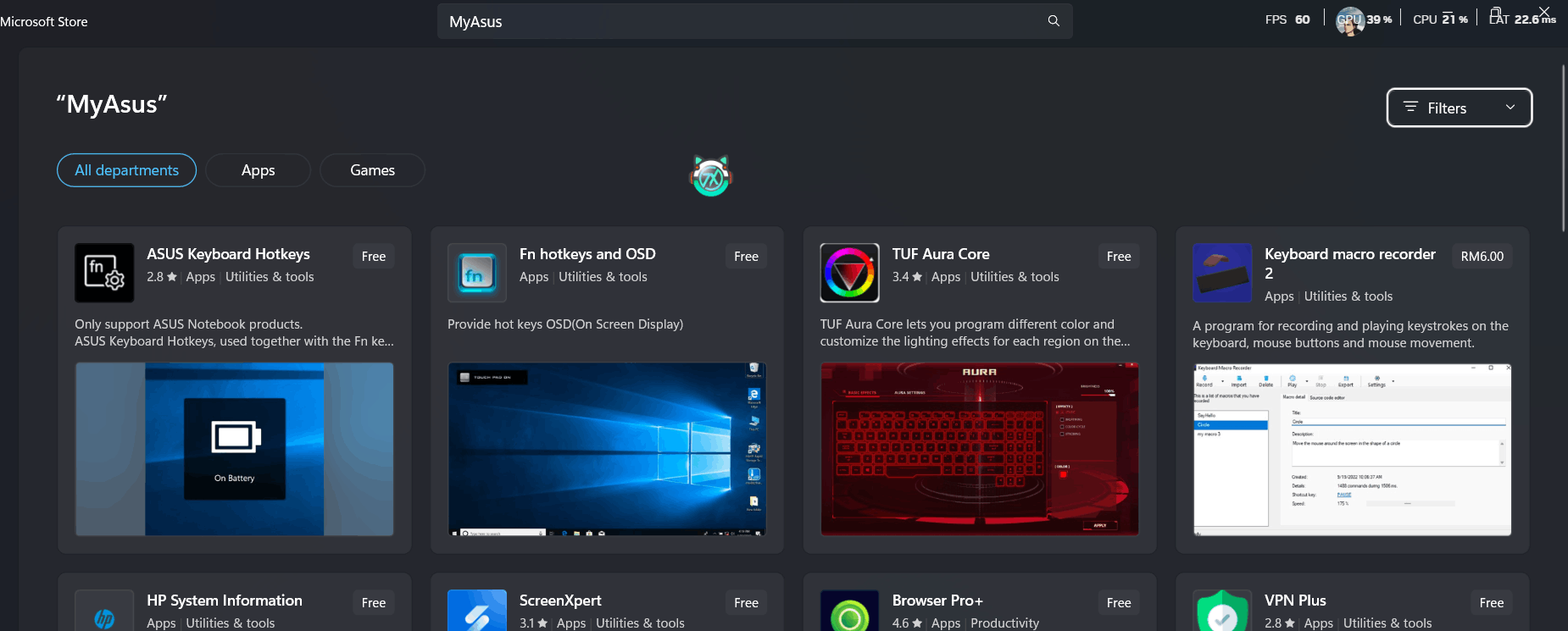Click the TUF Aura Core title
The width and height of the screenshot is (1568, 631).
[x=941, y=254]
